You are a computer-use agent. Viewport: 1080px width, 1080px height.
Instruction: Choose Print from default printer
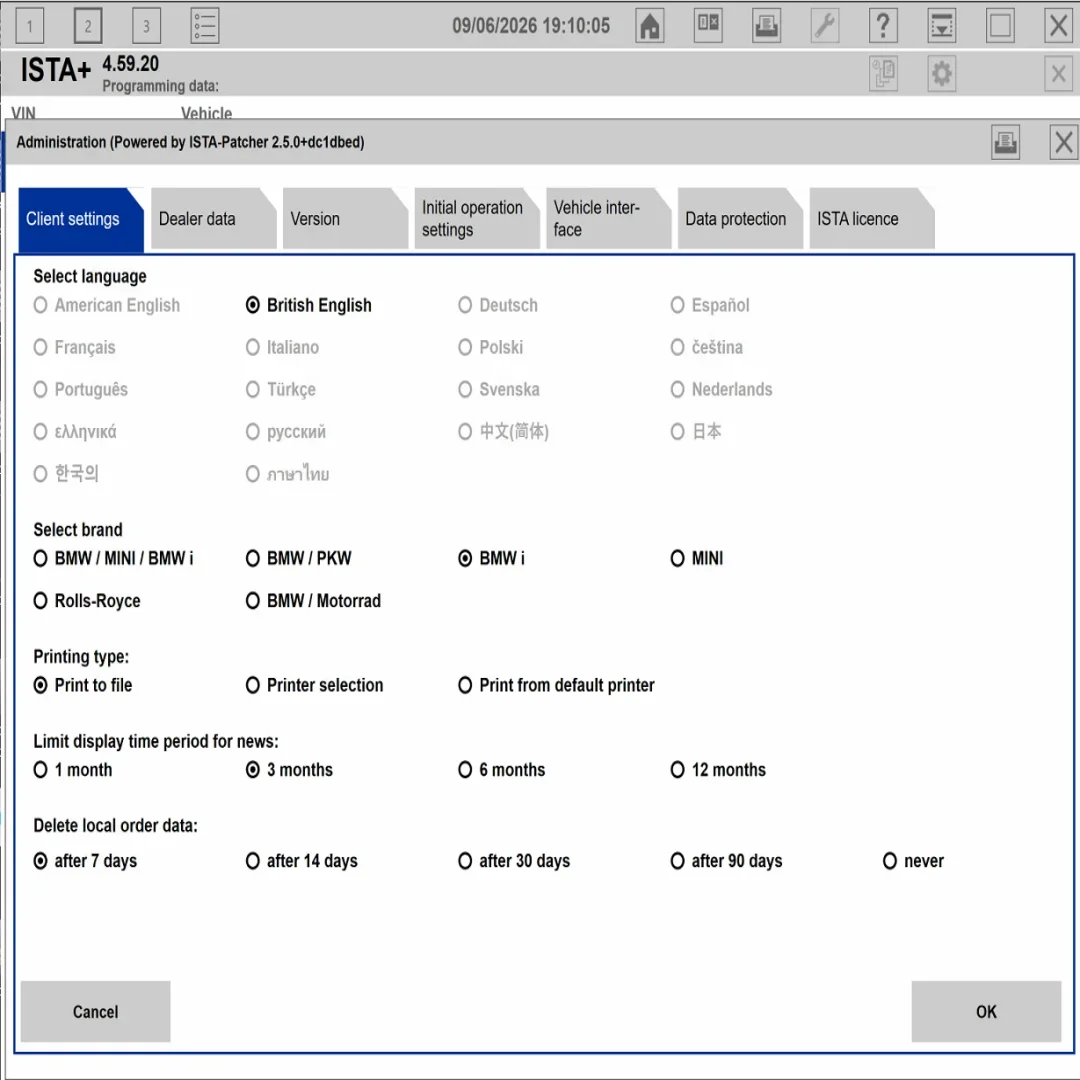pyautogui.click(x=557, y=685)
